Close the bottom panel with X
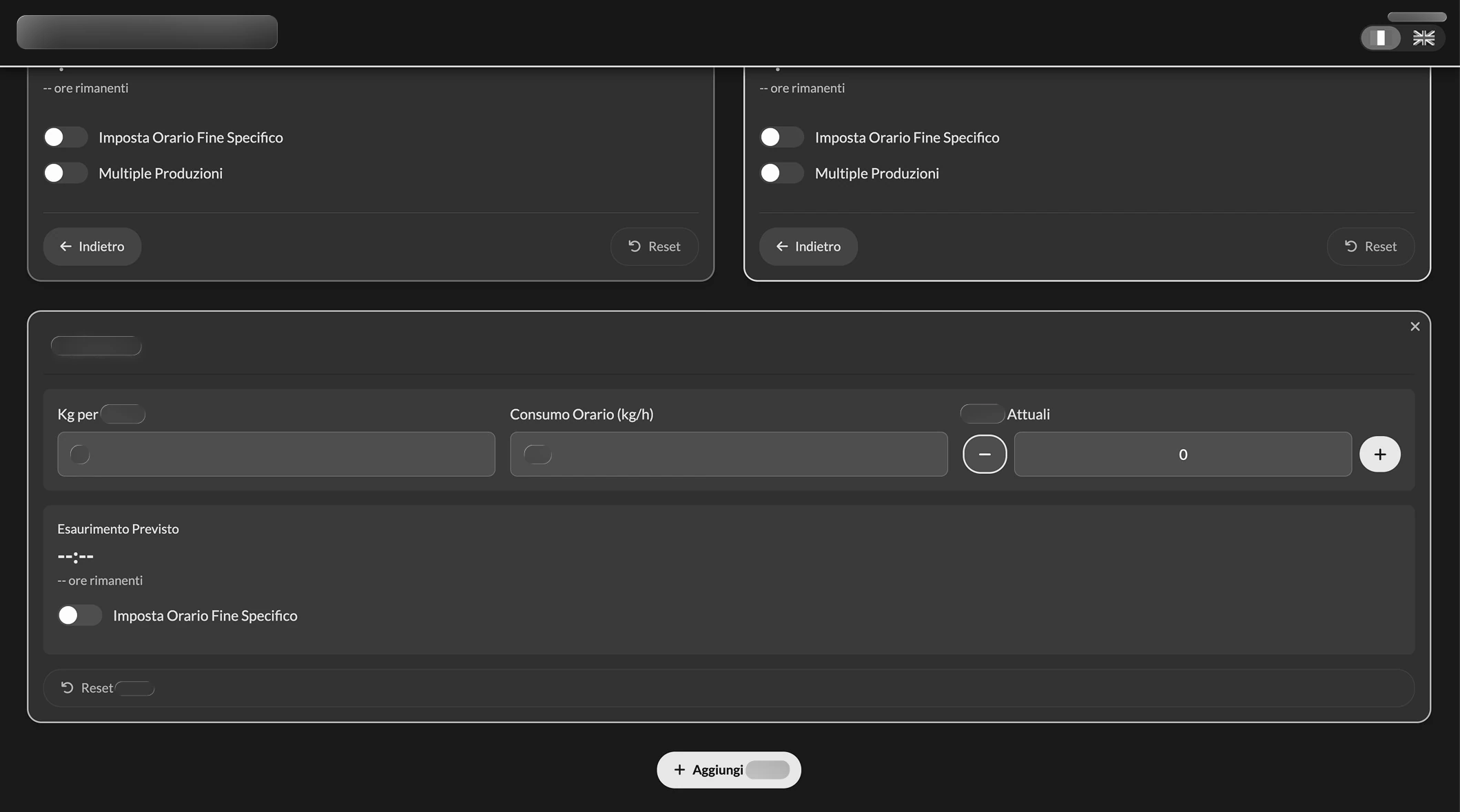This screenshot has width=1460, height=812. [1415, 326]
